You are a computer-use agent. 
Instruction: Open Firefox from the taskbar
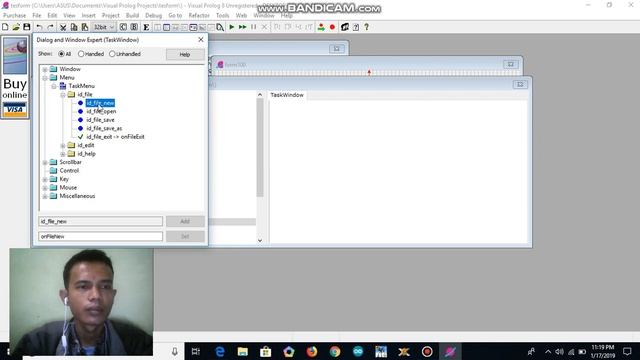coord(312,351)
